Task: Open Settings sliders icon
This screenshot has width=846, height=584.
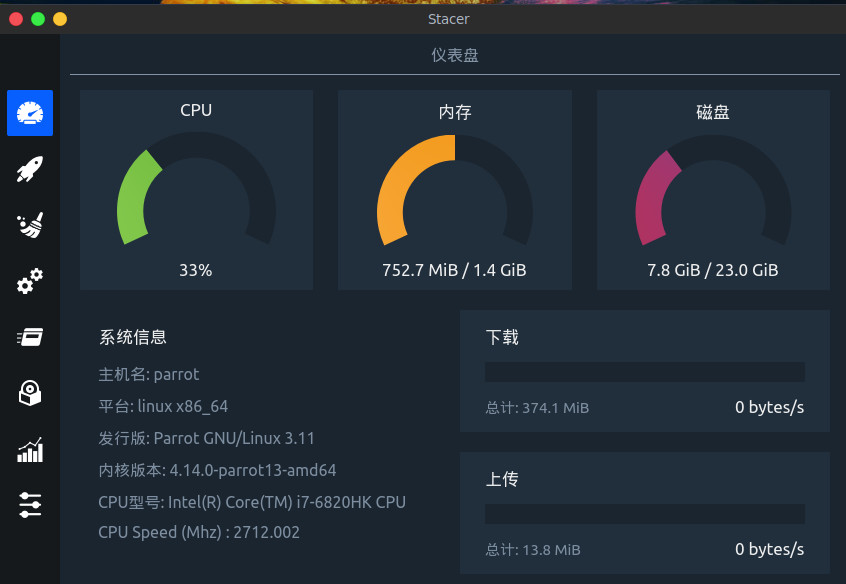Action: [x=30, y=504]
